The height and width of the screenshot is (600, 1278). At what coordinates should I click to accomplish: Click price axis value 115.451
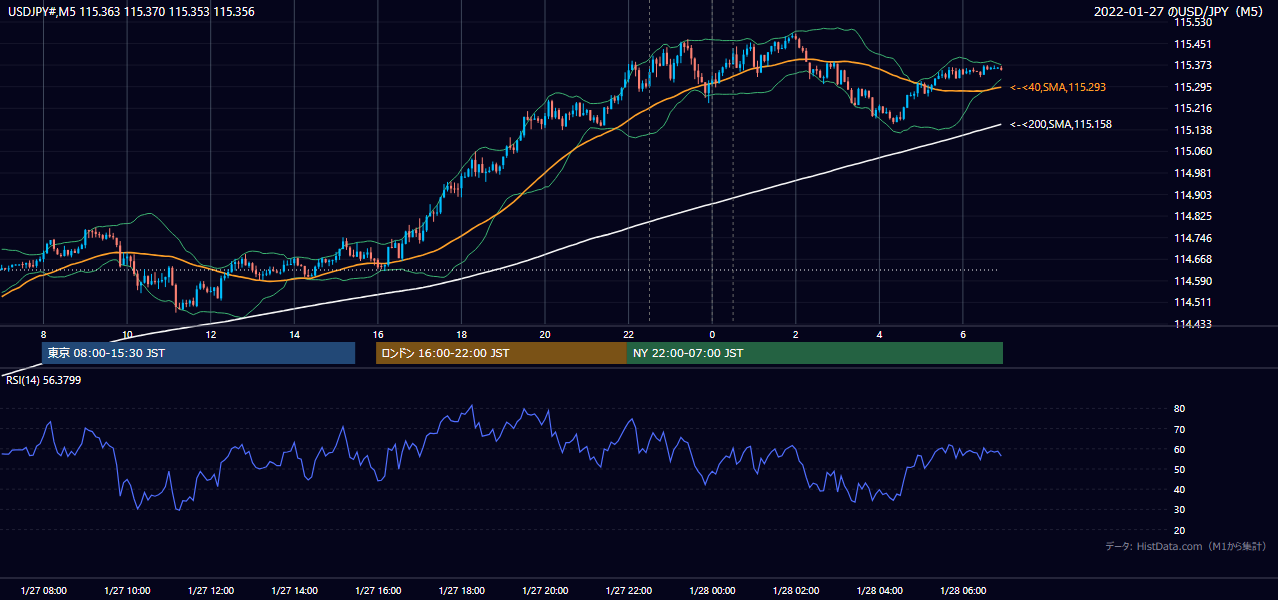(x=1193, y=44)
